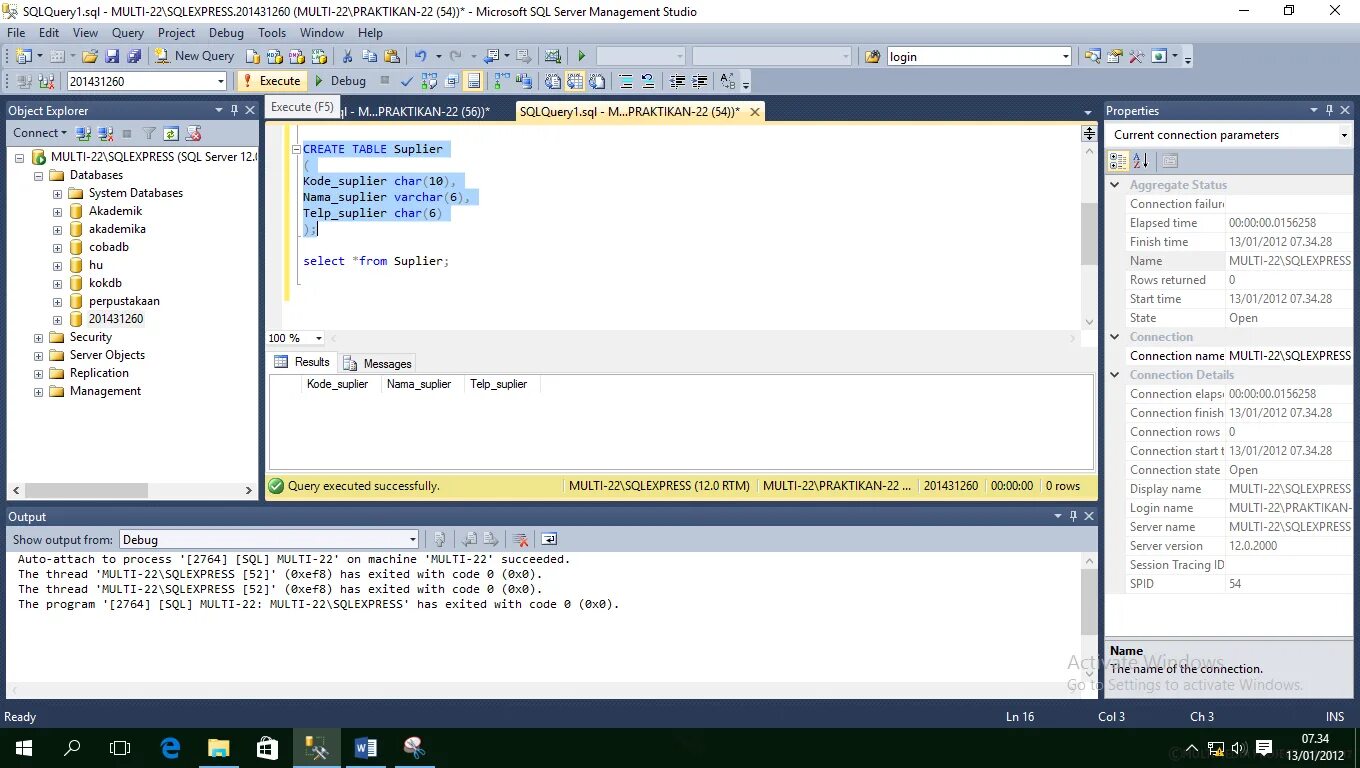Expand the Security folder node

(x=39, y=337)
